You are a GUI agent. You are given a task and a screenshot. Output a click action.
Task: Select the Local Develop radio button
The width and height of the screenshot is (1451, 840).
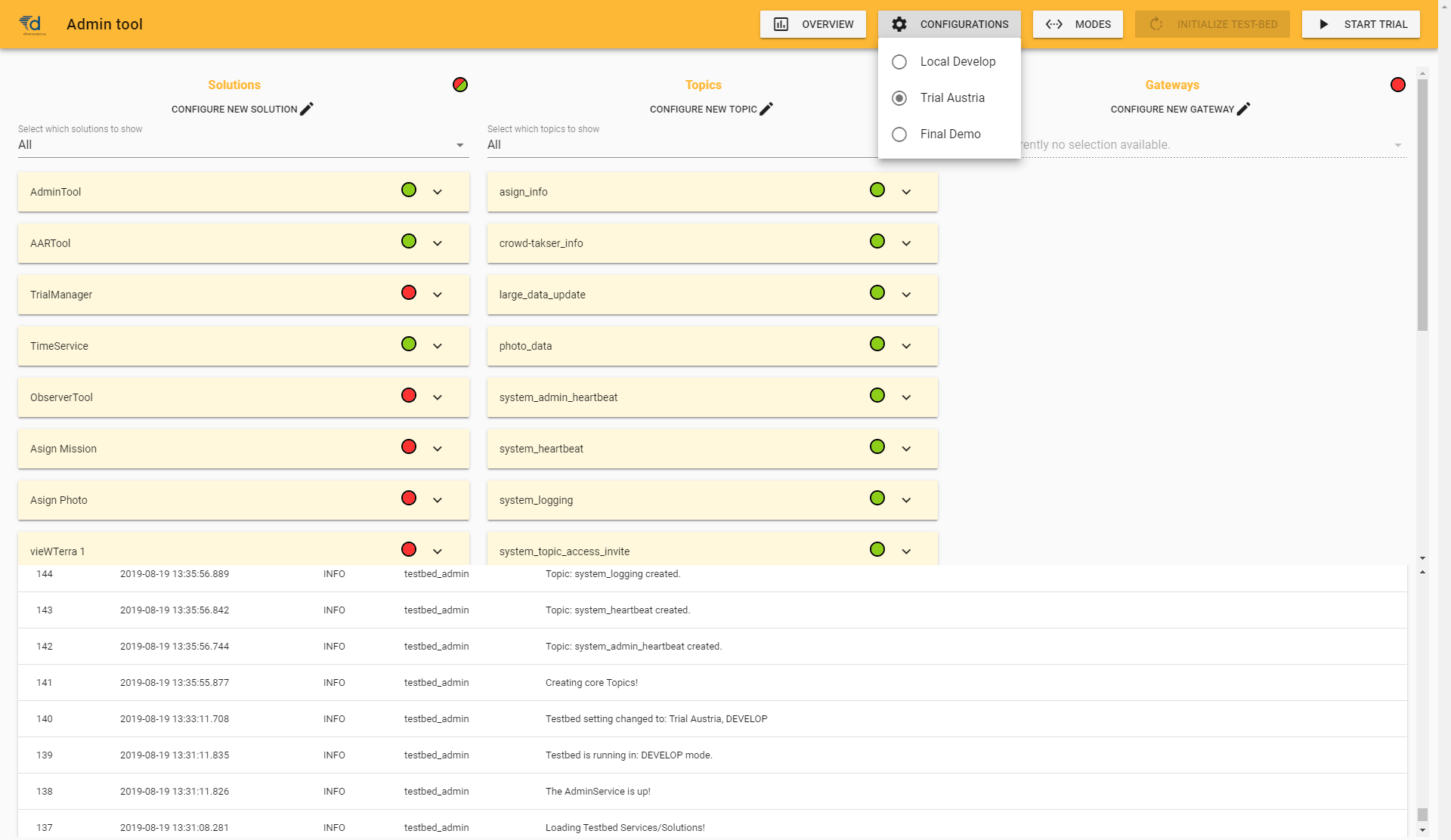899,61
